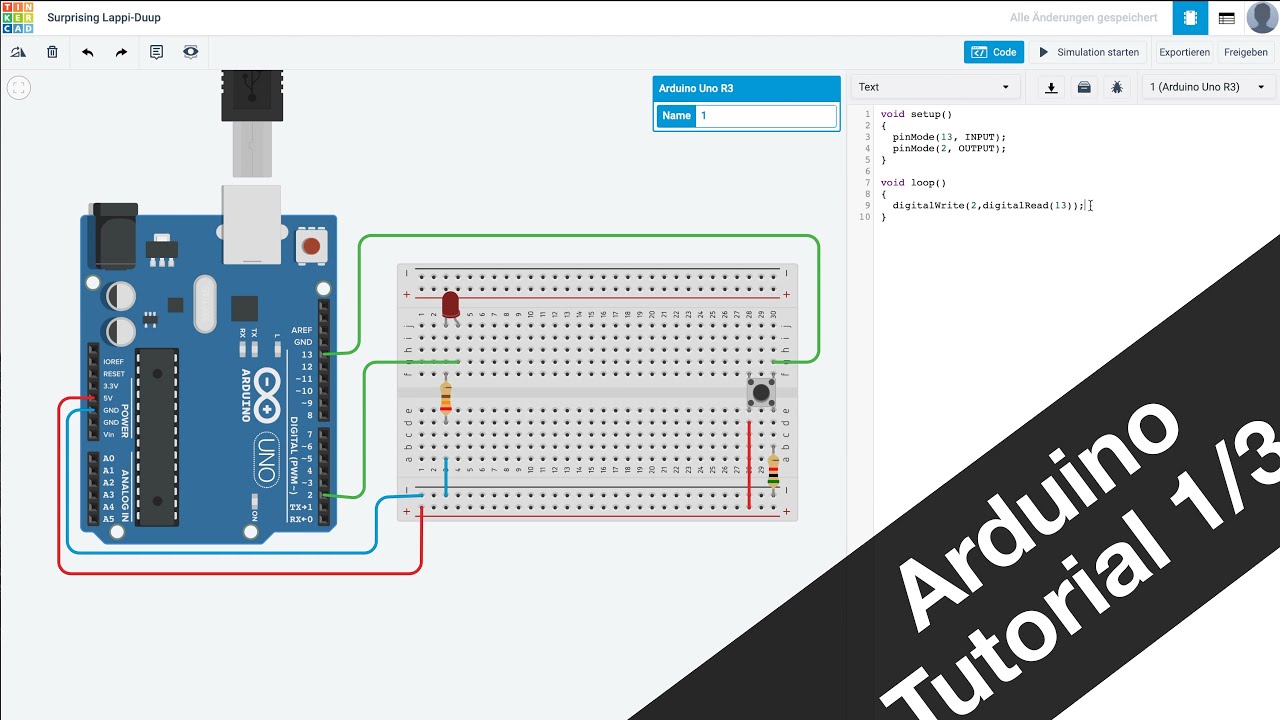Edit the Arduino Name input field
This screenshot has height=720, width=1280.
(767, 116)
